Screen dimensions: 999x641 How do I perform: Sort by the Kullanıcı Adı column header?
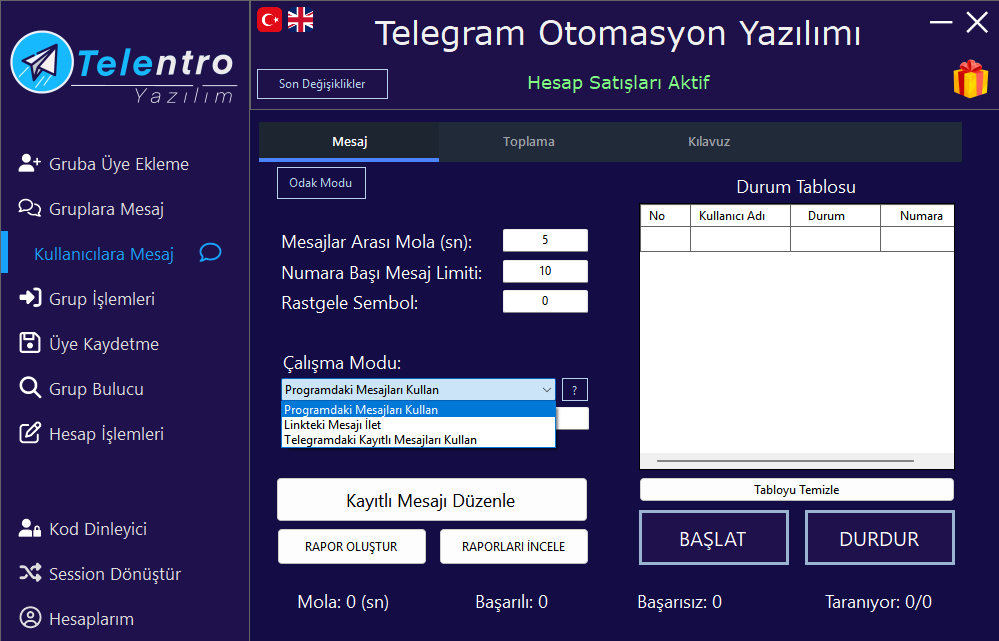(x=740, y=216)
